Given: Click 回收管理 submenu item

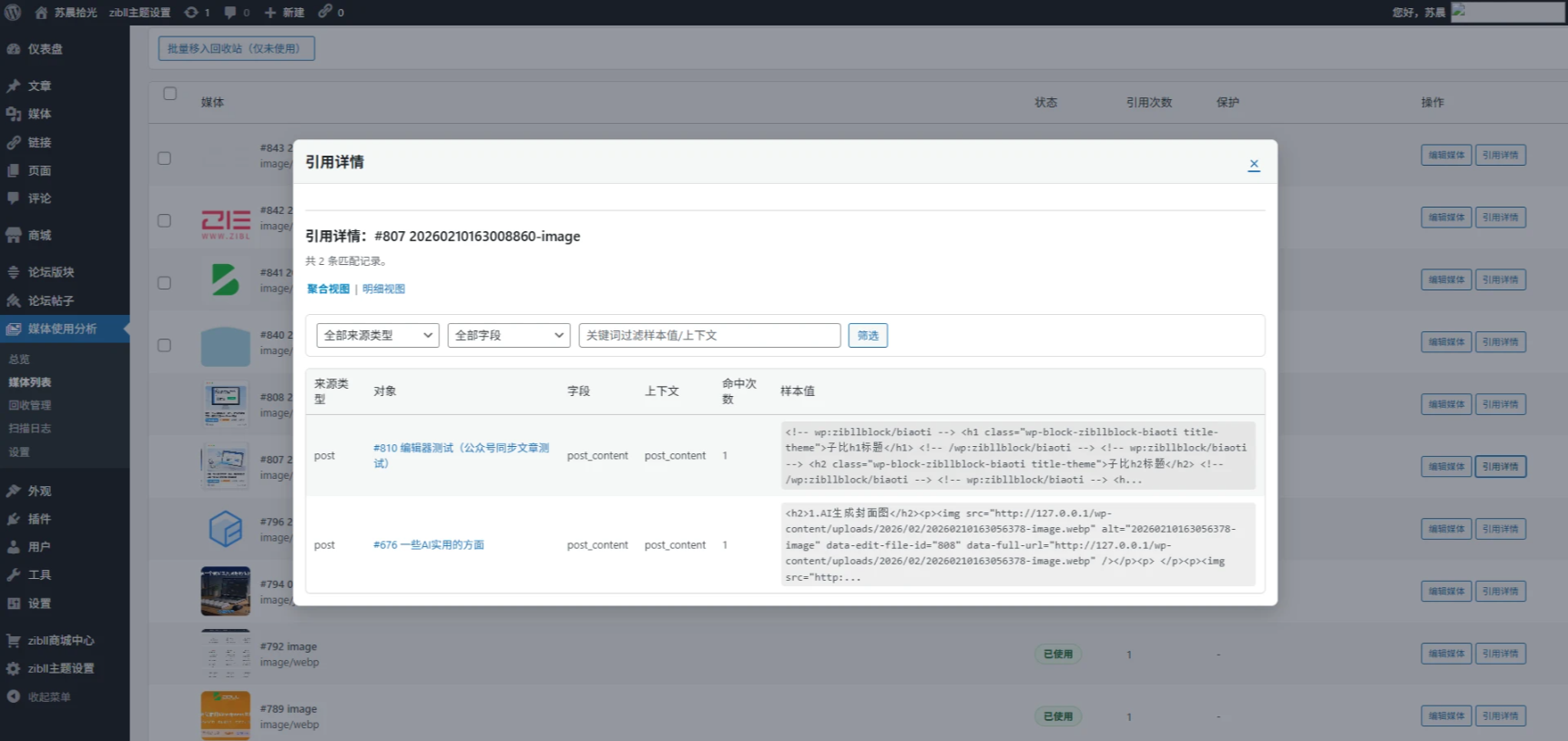Looking at the screenshot, I should point(30,406).
